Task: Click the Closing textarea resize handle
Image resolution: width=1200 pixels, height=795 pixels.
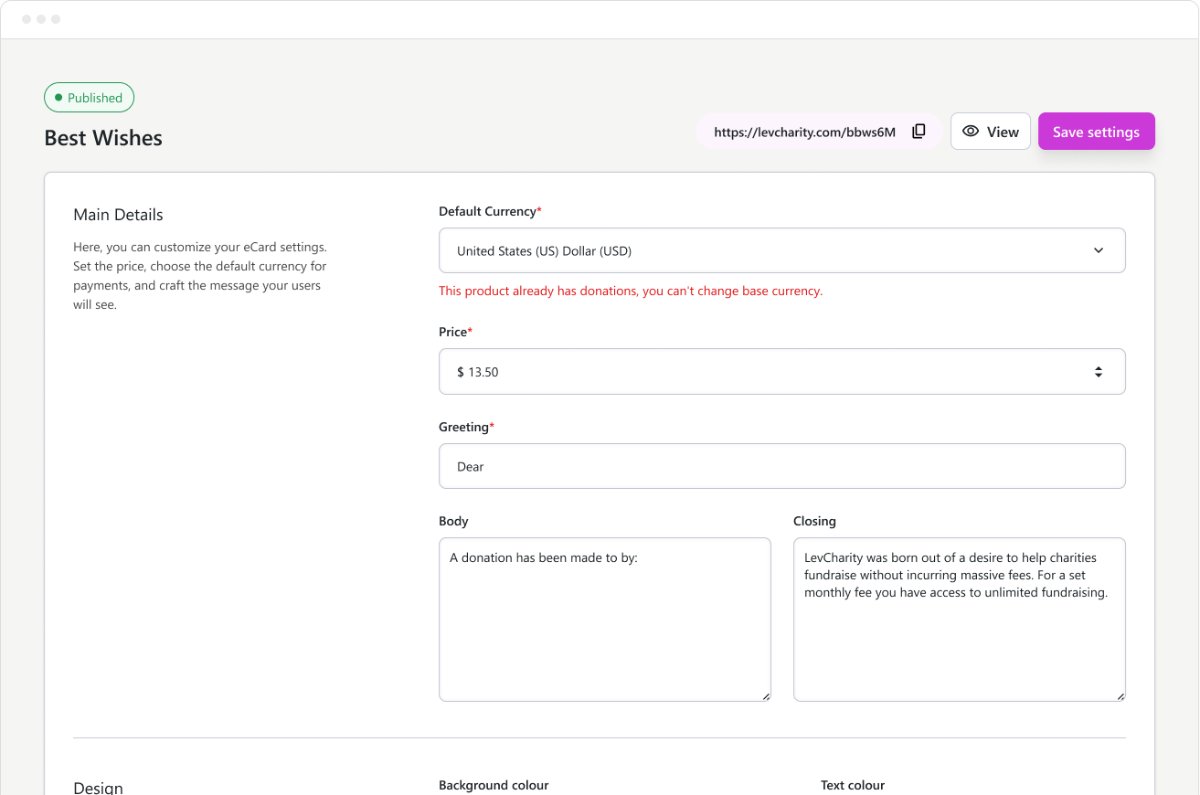Action: pos(1120,696)
